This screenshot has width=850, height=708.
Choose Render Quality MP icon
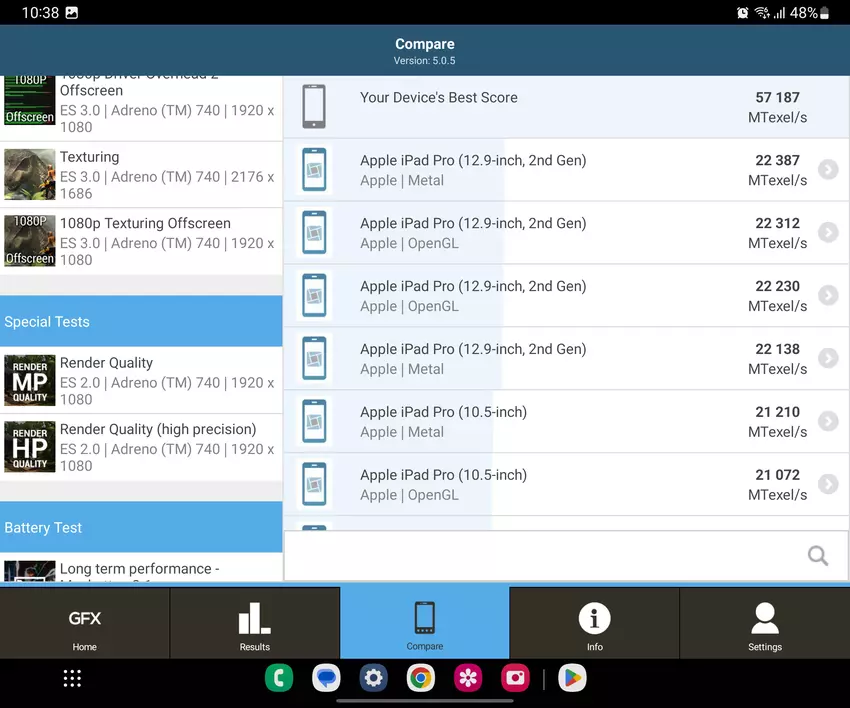[30, 380]
